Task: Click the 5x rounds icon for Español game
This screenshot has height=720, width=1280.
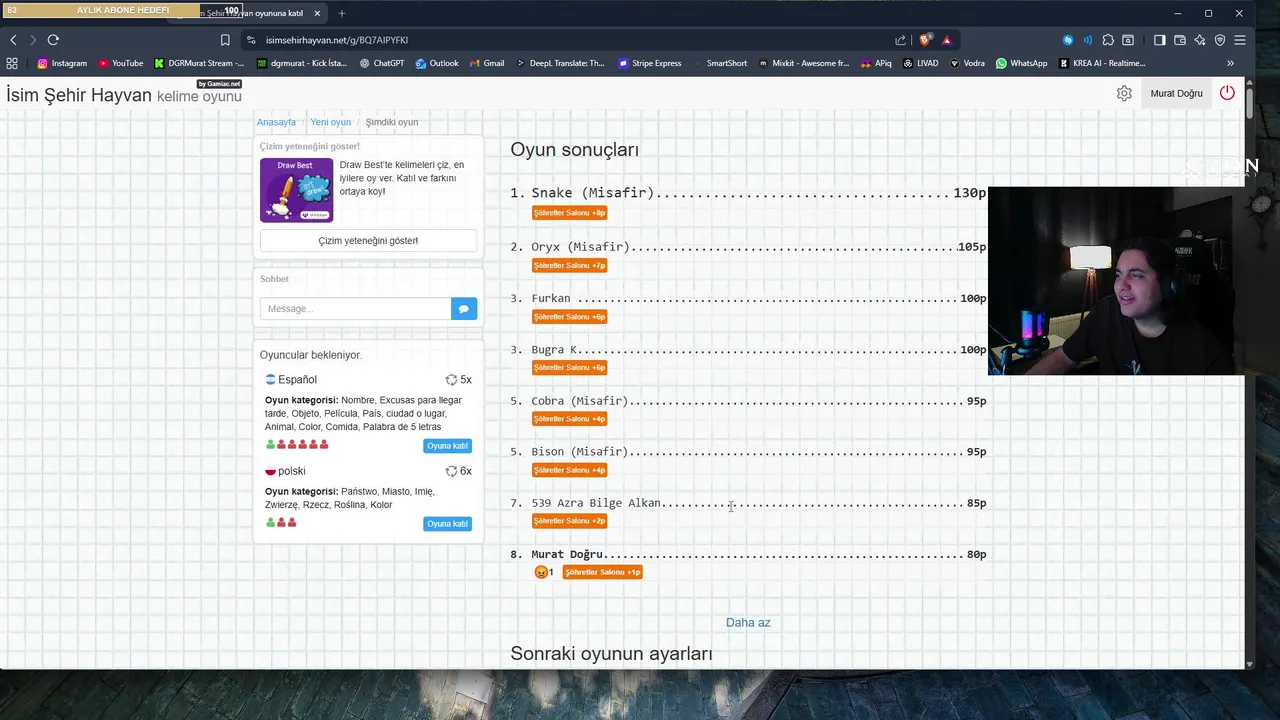Action: [451, 380]
